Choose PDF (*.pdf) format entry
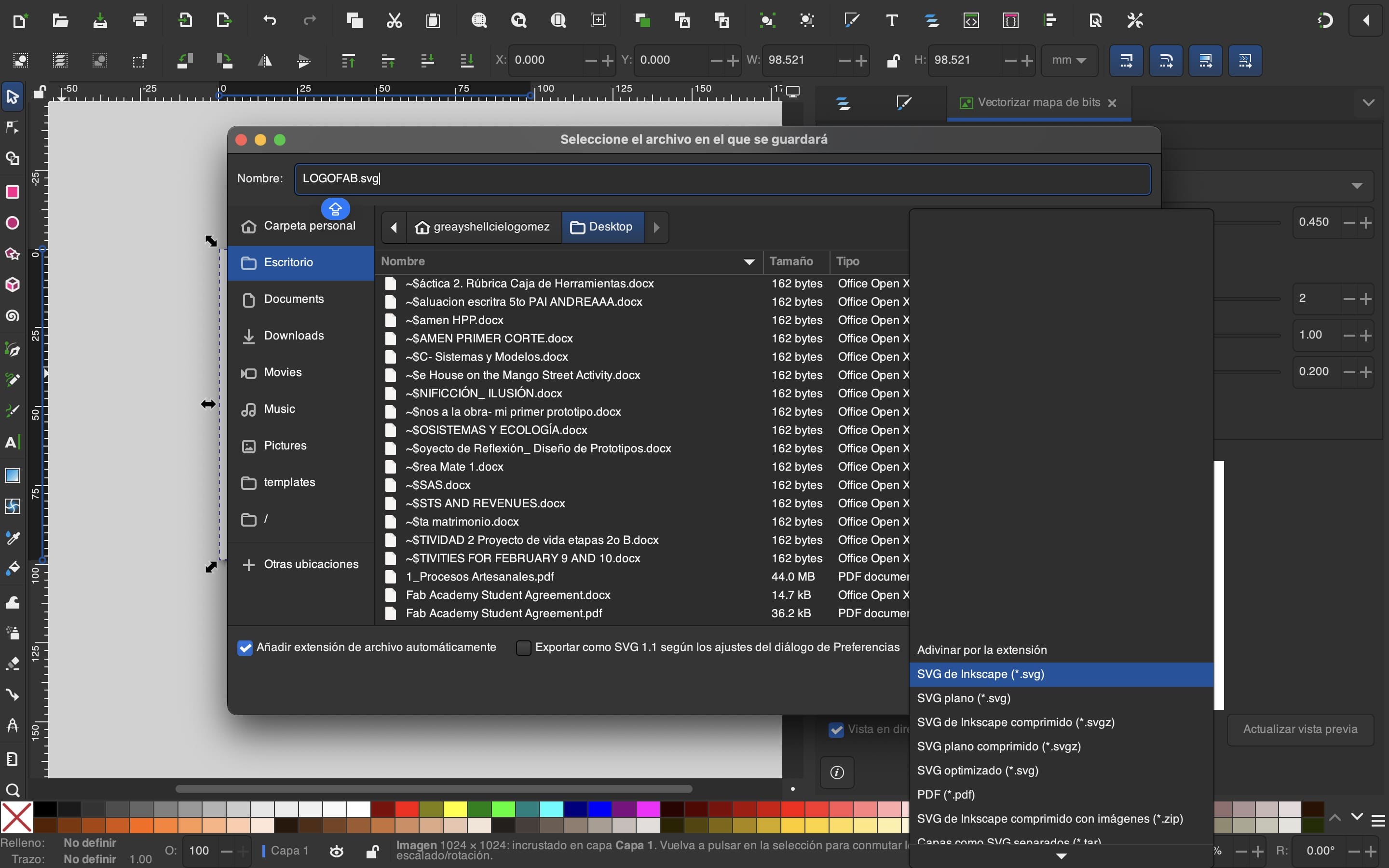Image resolution: width=1389 pixels, height=868 pixels. coord(946,795)
